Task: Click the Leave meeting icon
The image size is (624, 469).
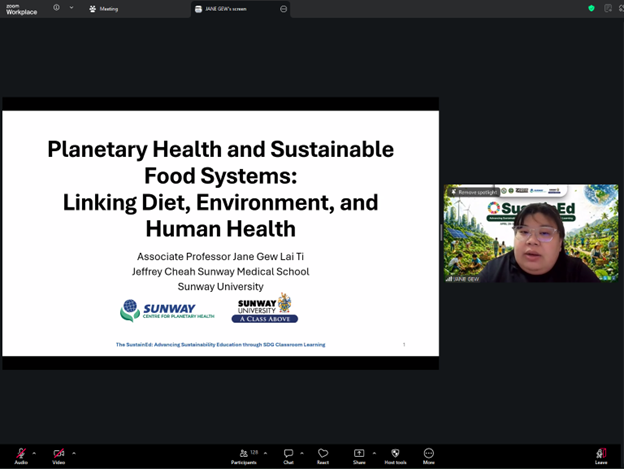Action: (x=601, y=454)
